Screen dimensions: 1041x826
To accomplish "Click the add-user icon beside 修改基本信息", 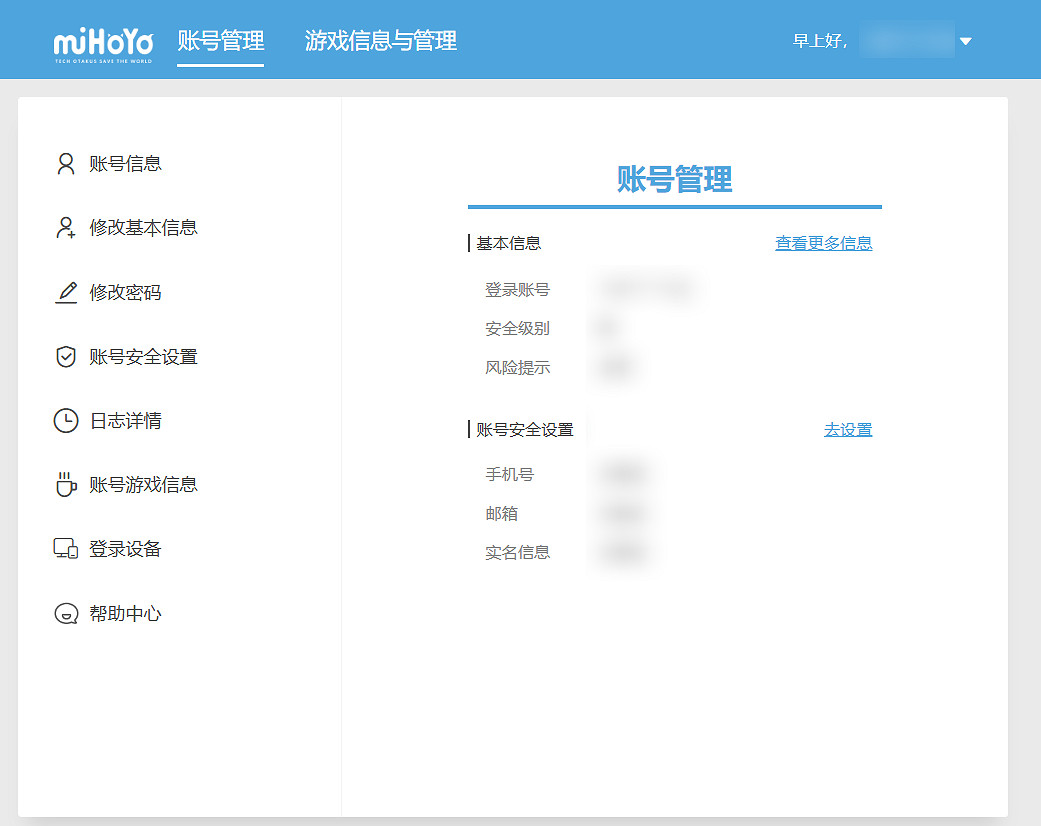I will (x=66, y=228).
